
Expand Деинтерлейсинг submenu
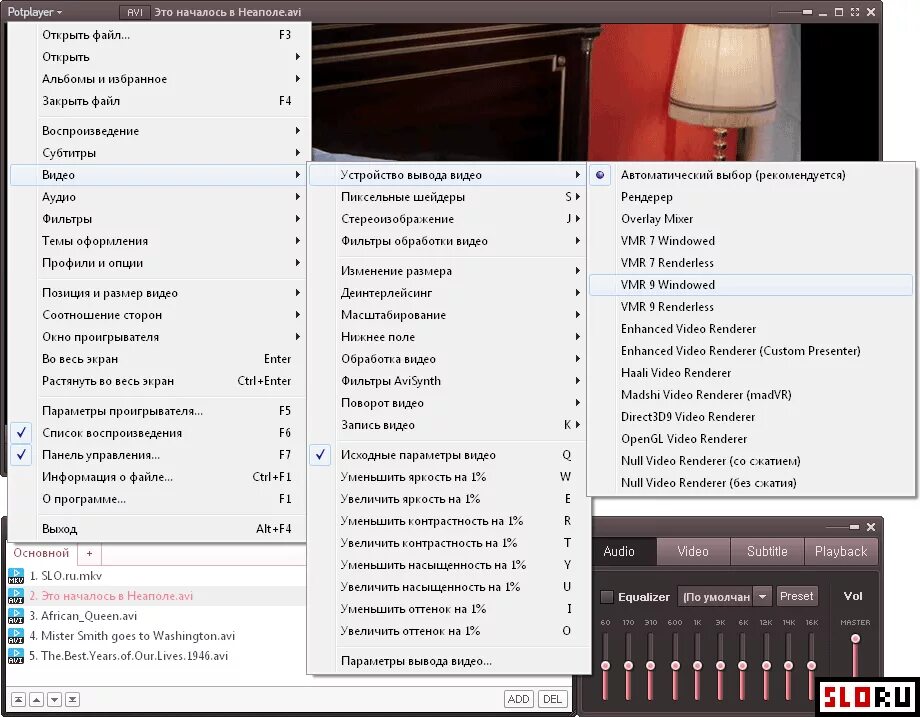coord(448,292)
